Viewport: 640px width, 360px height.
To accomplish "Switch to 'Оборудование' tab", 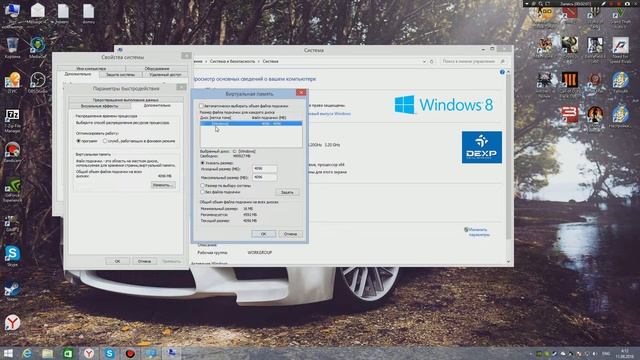I will [x=157, y=69].
